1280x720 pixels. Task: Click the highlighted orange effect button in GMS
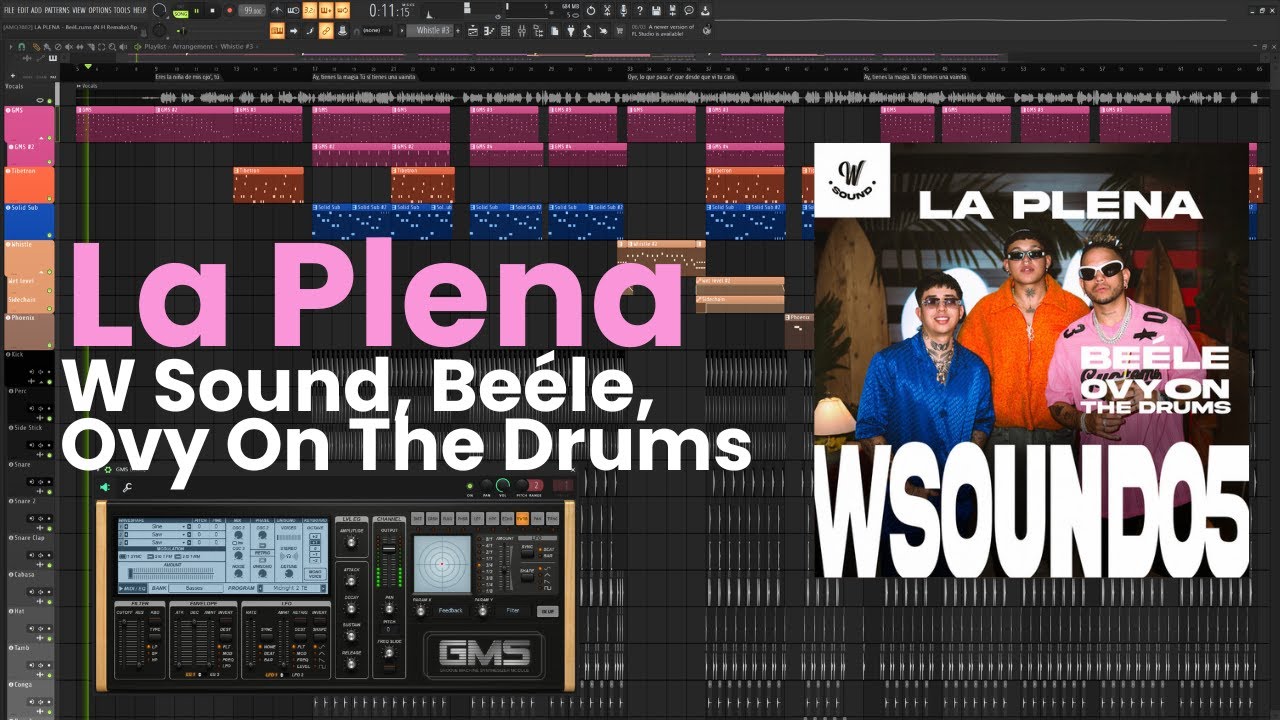522,518
